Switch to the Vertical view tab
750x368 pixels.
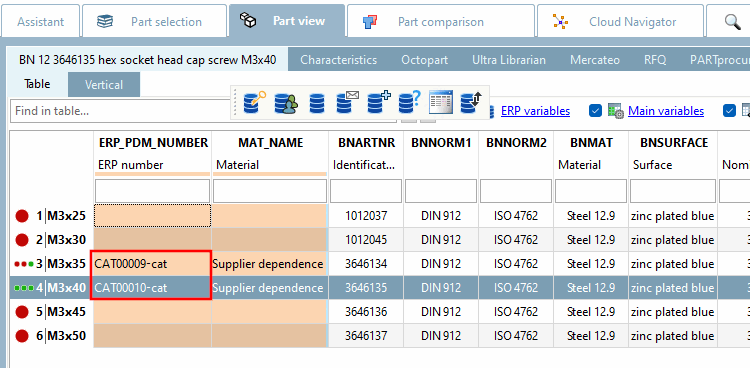coord(104,85)
